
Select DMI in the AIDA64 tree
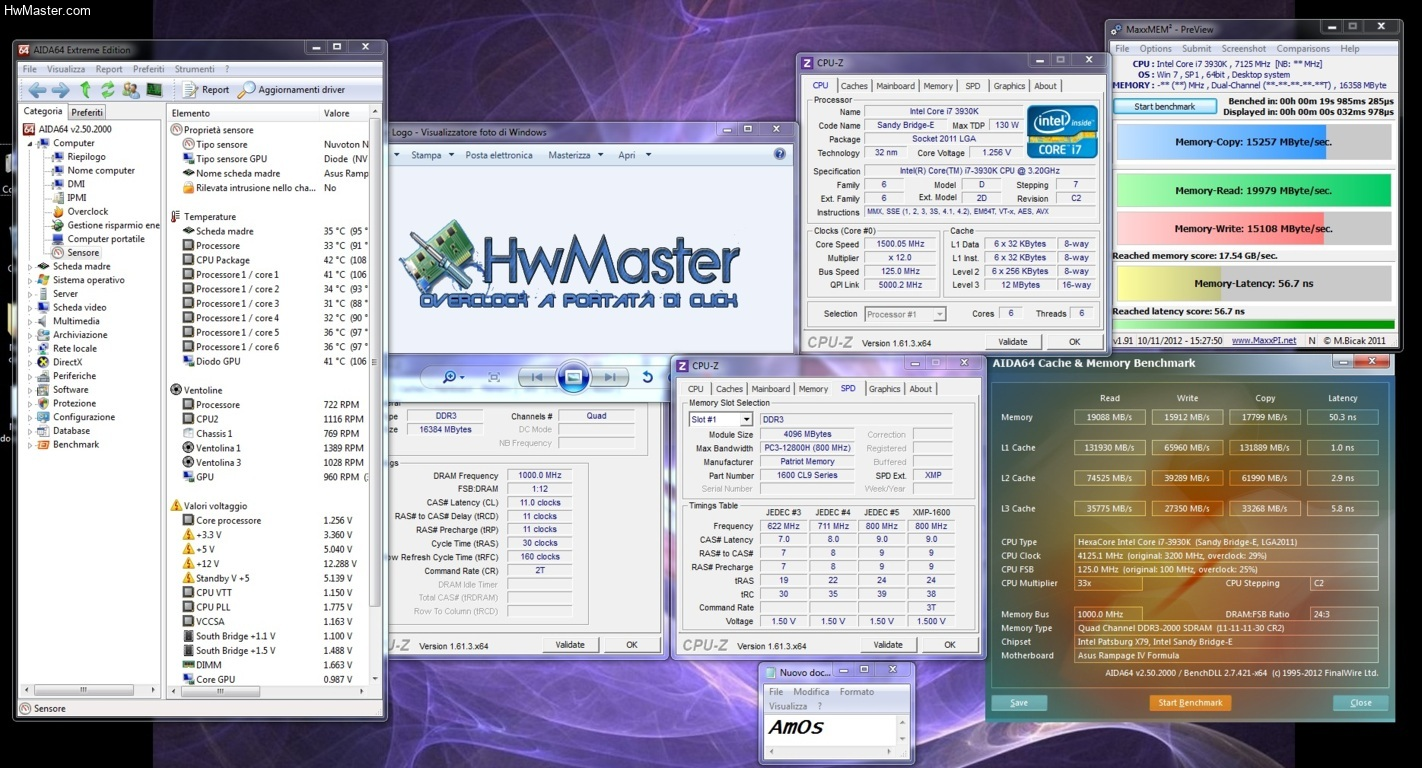[x=68, y=184]
